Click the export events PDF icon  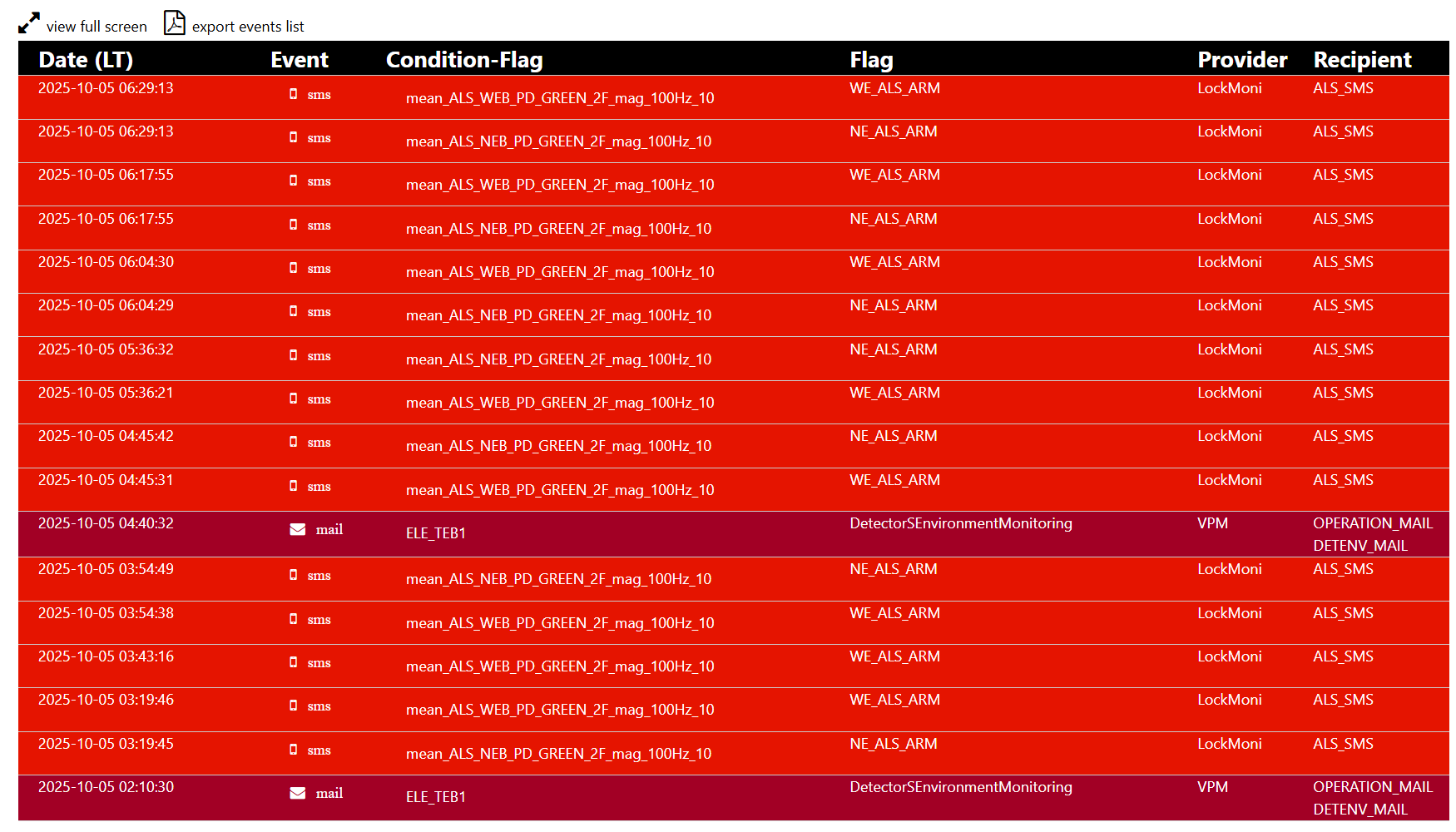click(x=174, y=23)
